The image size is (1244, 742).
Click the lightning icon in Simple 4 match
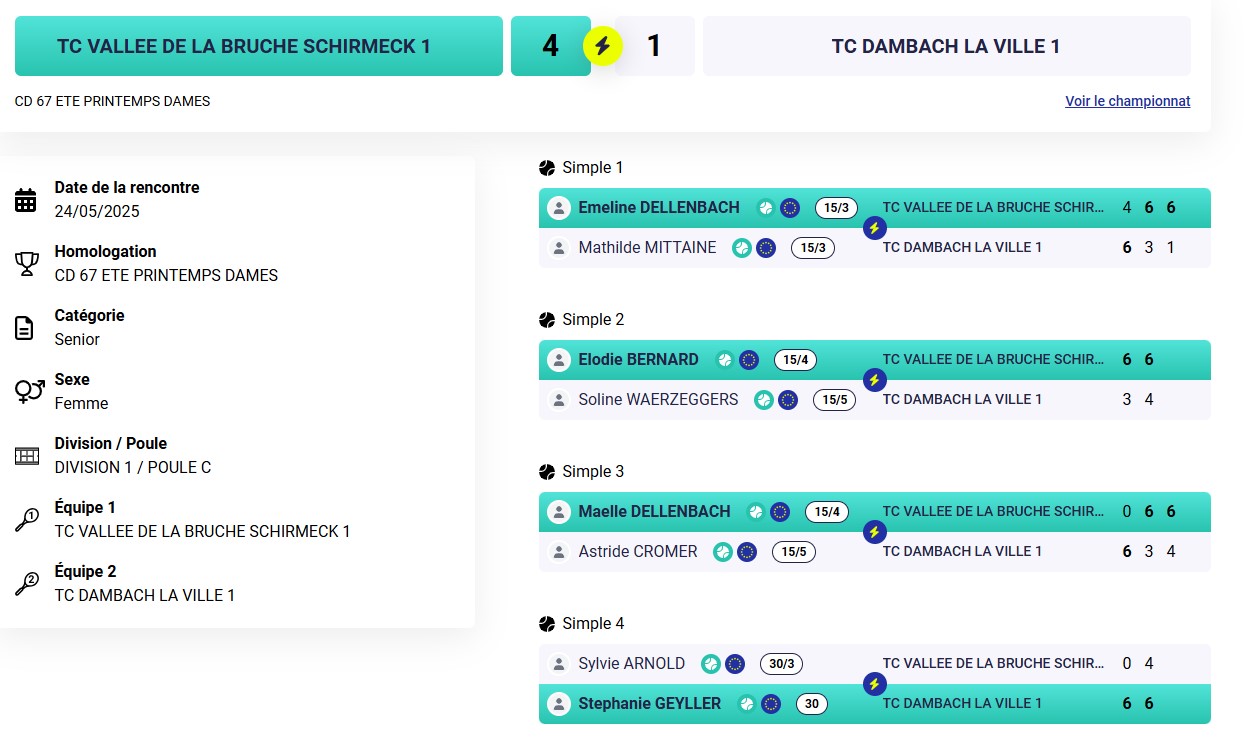[875, 684]
